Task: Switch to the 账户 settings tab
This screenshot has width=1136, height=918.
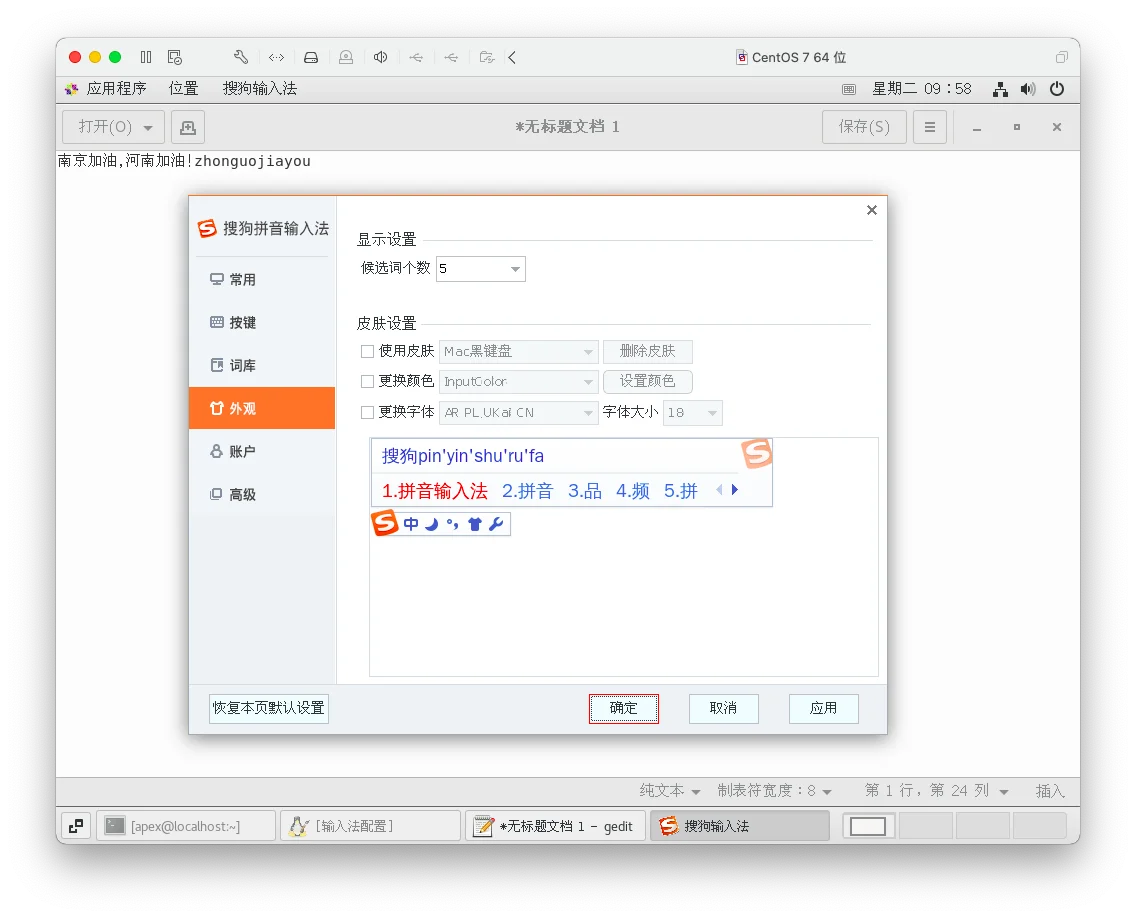Action: pos(262,451)
